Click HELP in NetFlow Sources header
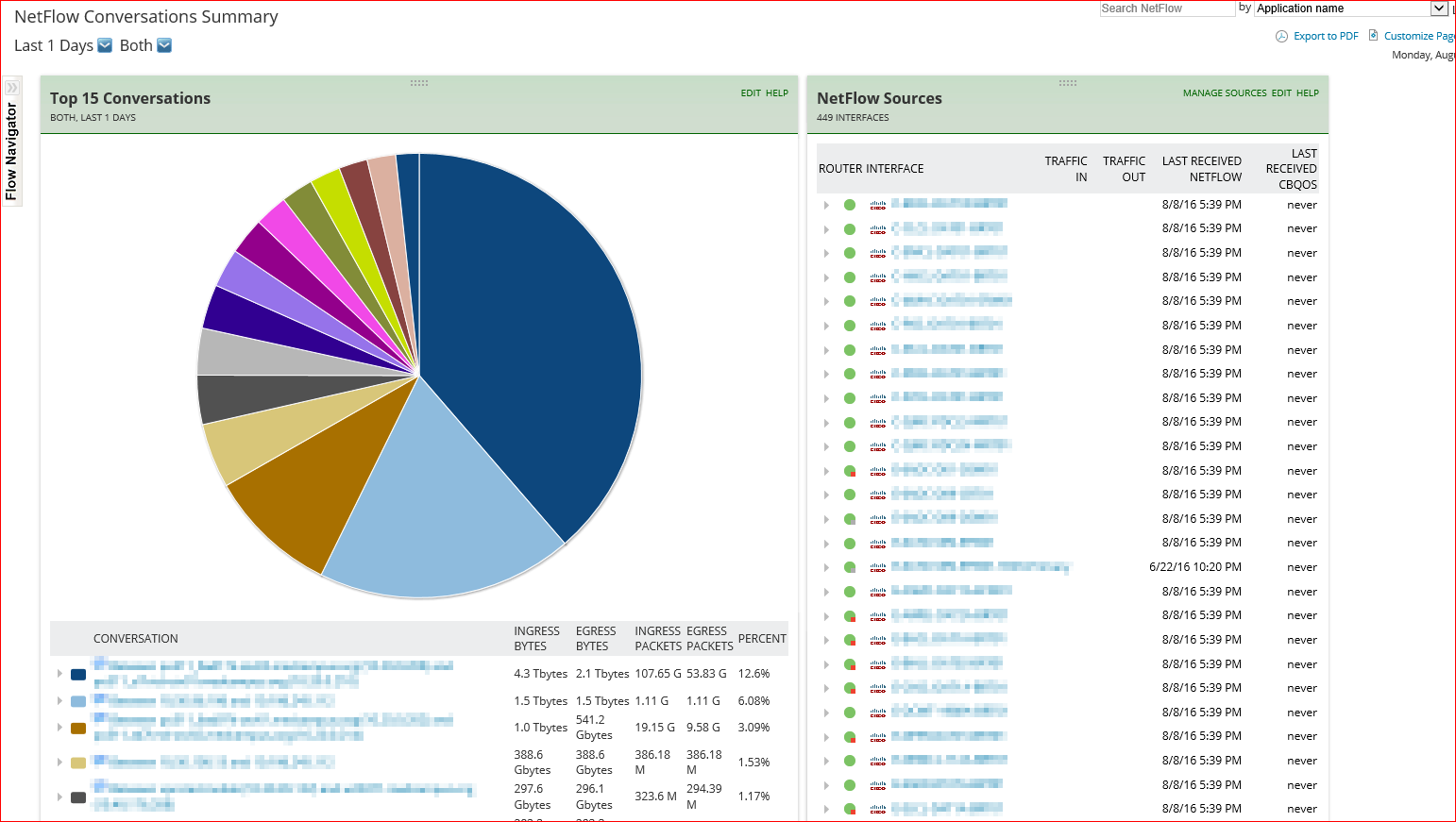The image size is (1456, 822). click(x=1308, y=93)
